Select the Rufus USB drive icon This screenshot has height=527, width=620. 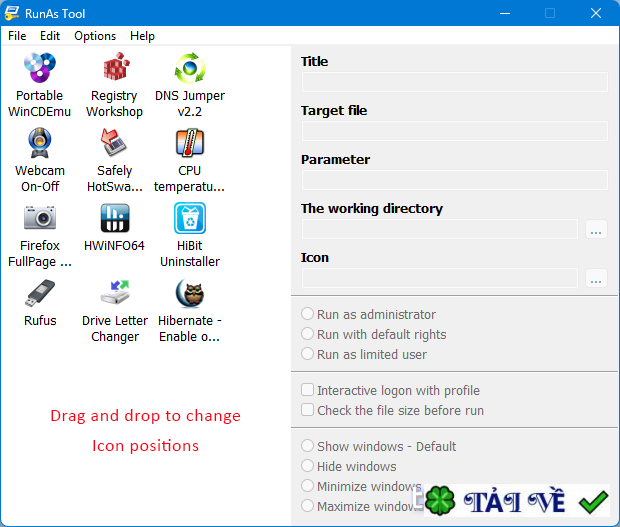click(40, 293)
